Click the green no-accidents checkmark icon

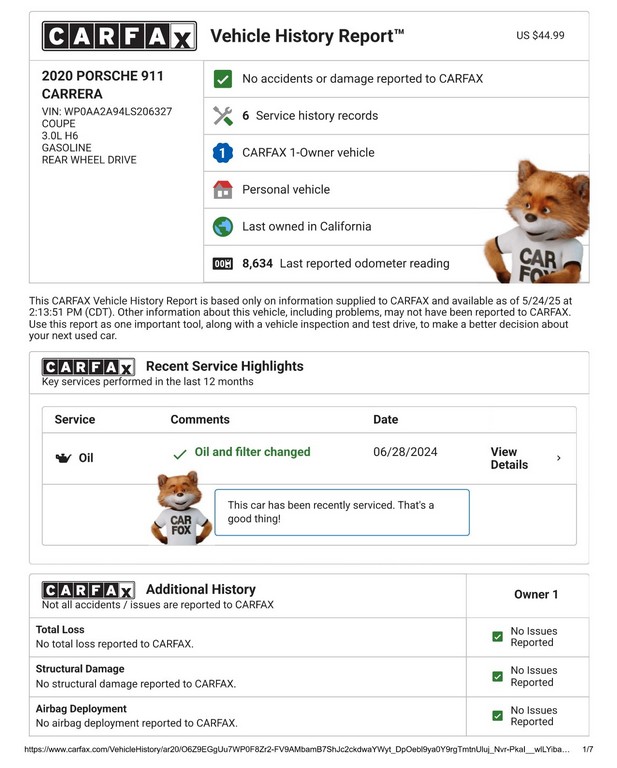coord(223,79)
